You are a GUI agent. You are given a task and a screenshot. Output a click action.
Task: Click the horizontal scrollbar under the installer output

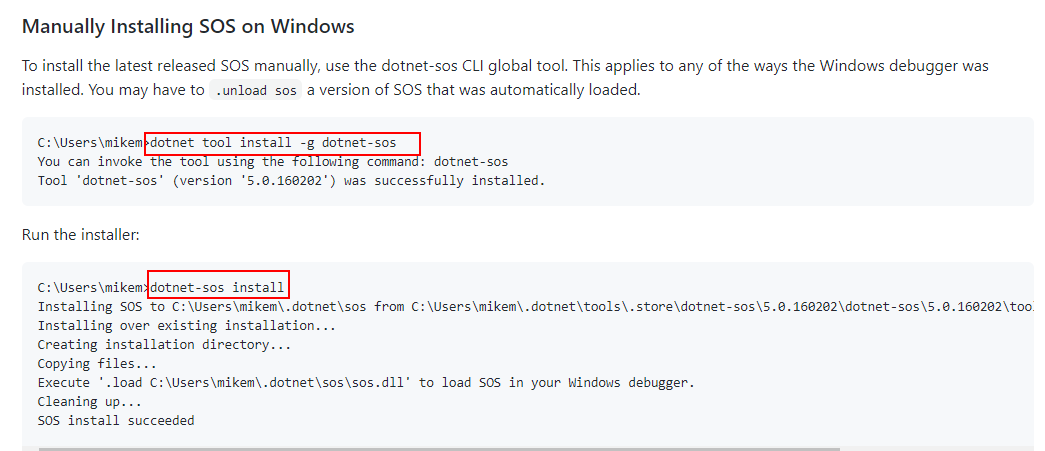(439, 449)
